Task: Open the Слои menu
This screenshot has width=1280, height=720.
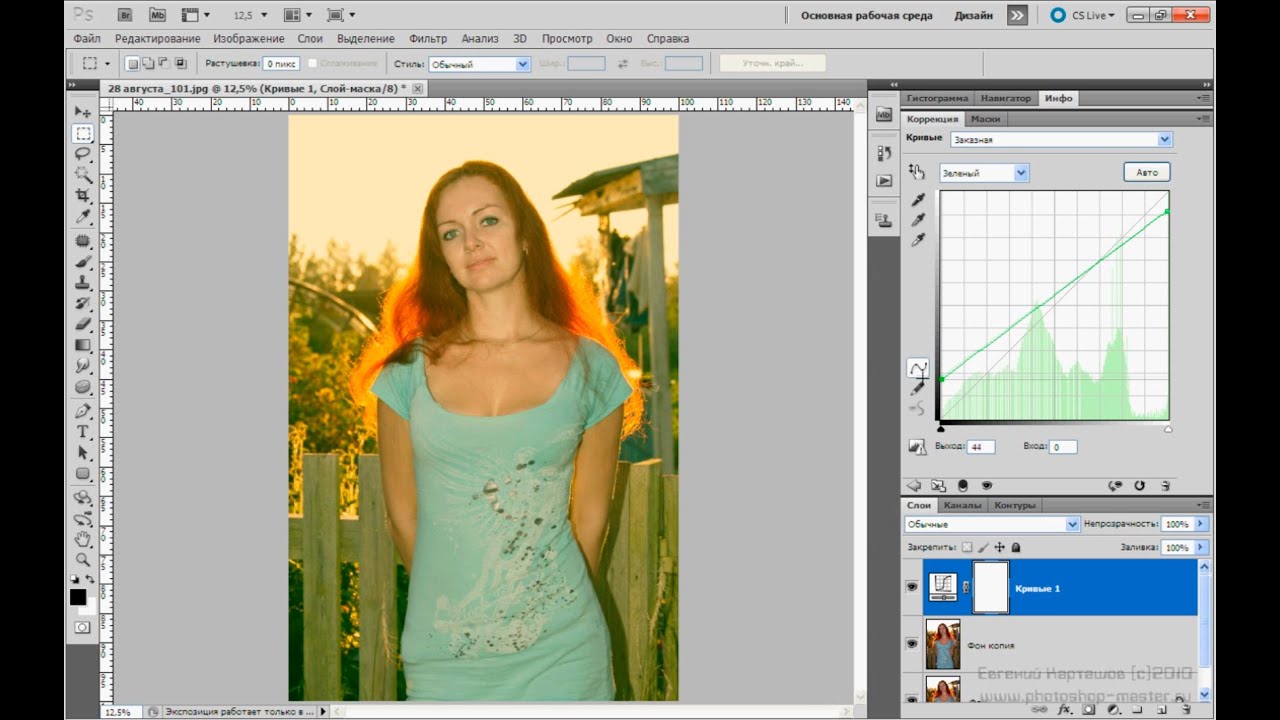Action: tap(310, 39)
